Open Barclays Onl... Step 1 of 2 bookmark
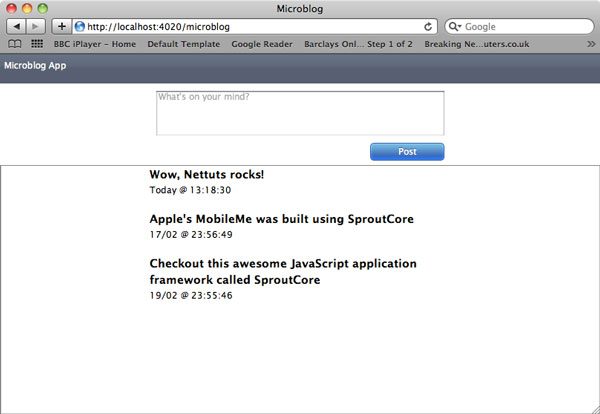The height and width of the screenshot is (414, 600). tap(358, 44)
